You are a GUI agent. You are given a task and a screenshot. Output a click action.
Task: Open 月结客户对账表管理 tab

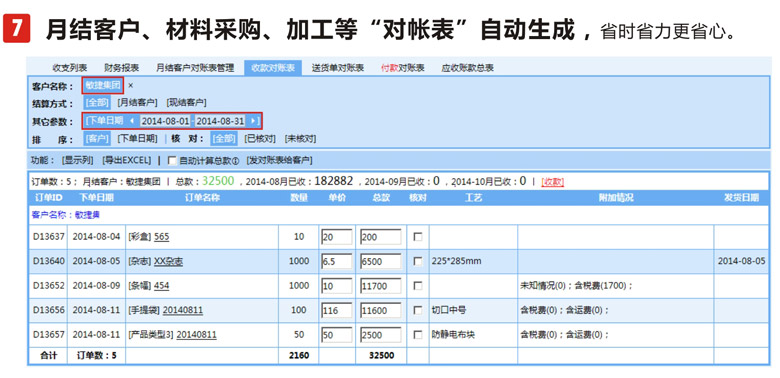tap(195, 68)
